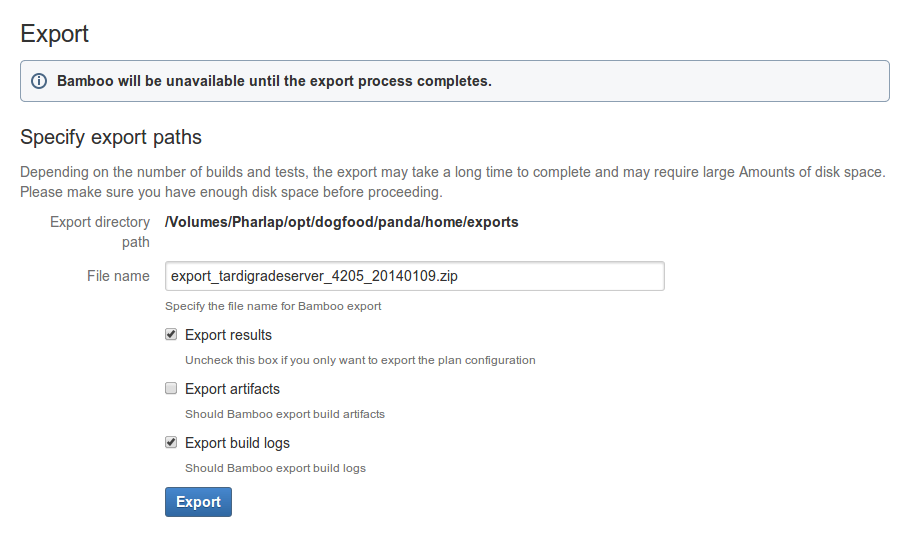The height and width of the screenshot is (538, 910).
Task: Focus the File name input field
Action: (x=415, y=276)
